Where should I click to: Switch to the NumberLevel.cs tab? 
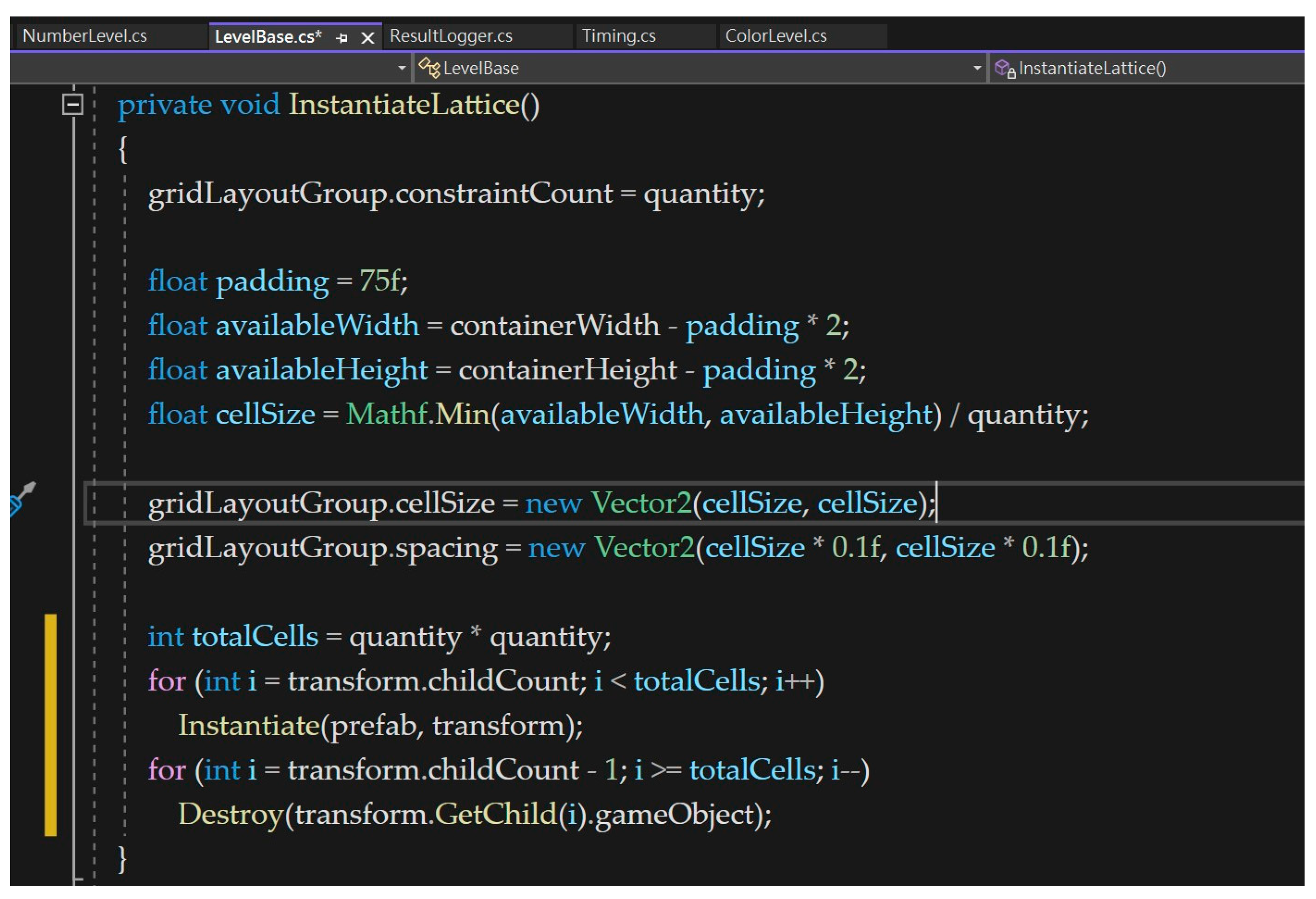pyautogui.click(x=85, y=36)
